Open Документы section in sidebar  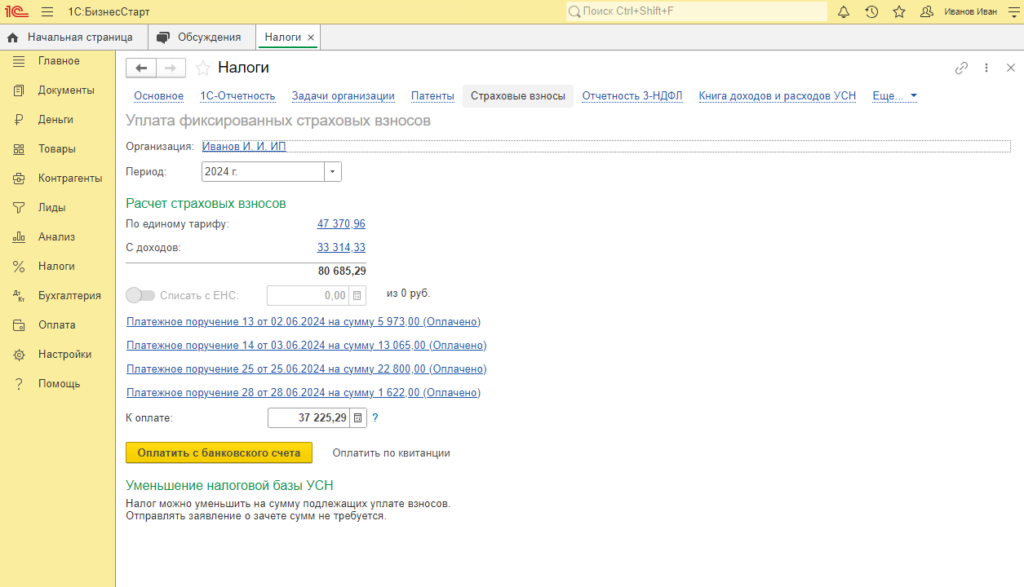click(57, 90)
